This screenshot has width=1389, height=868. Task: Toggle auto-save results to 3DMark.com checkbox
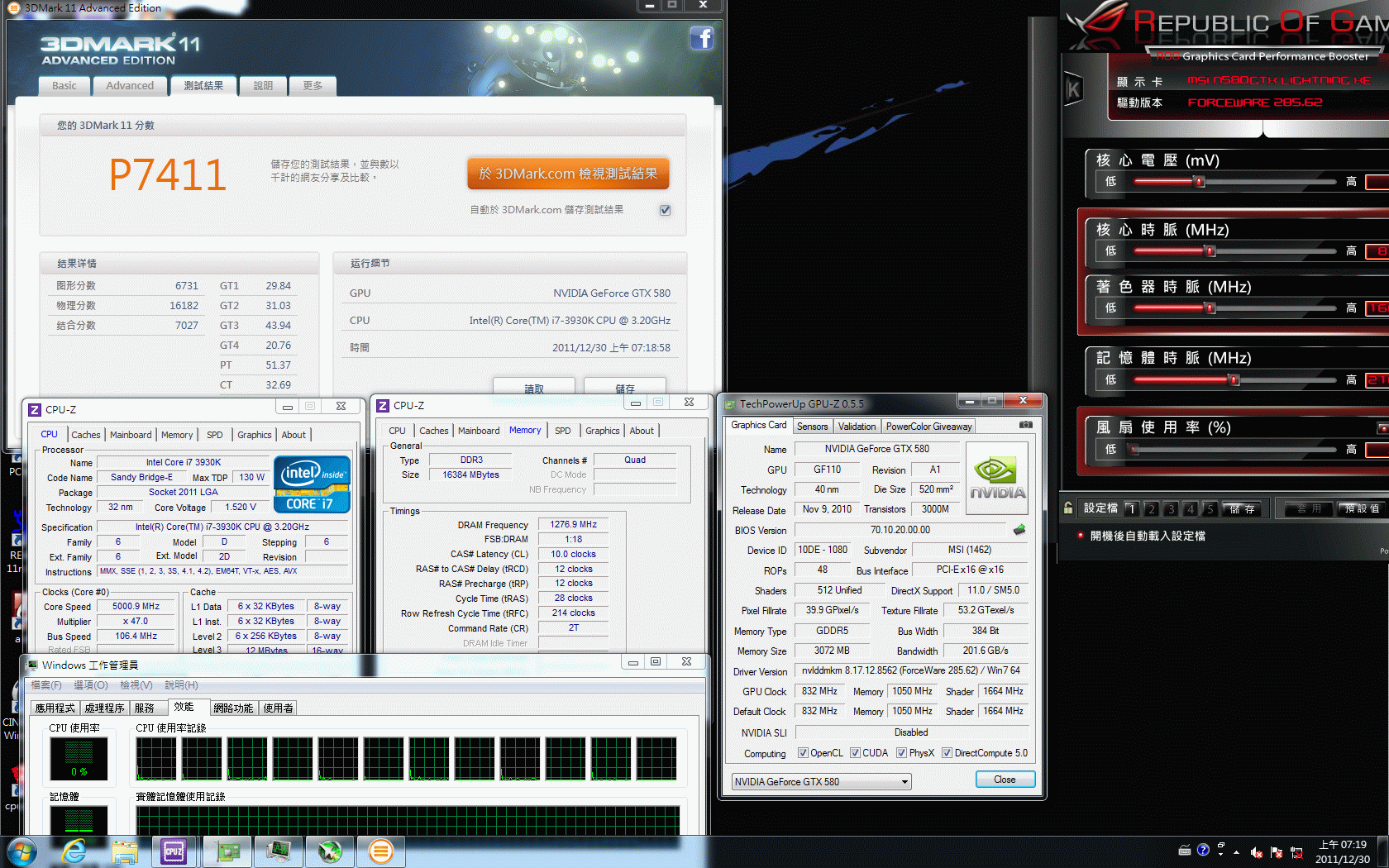click(x=665, y=210)
